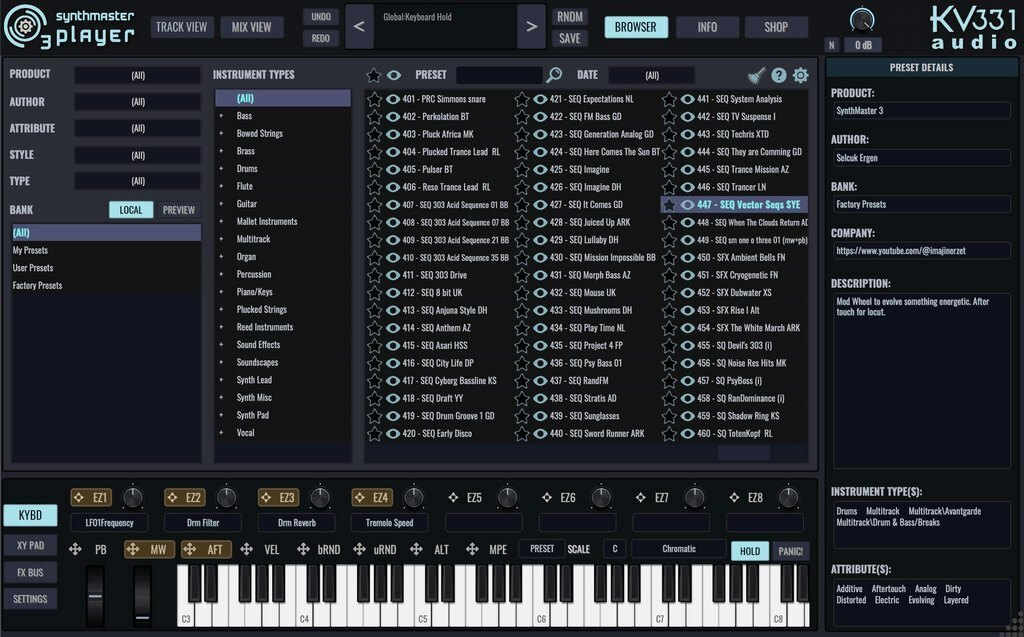Switch to MIX VIEW
The height and width of the screenshot is (637, 1024).
click(x=252, y=27)
